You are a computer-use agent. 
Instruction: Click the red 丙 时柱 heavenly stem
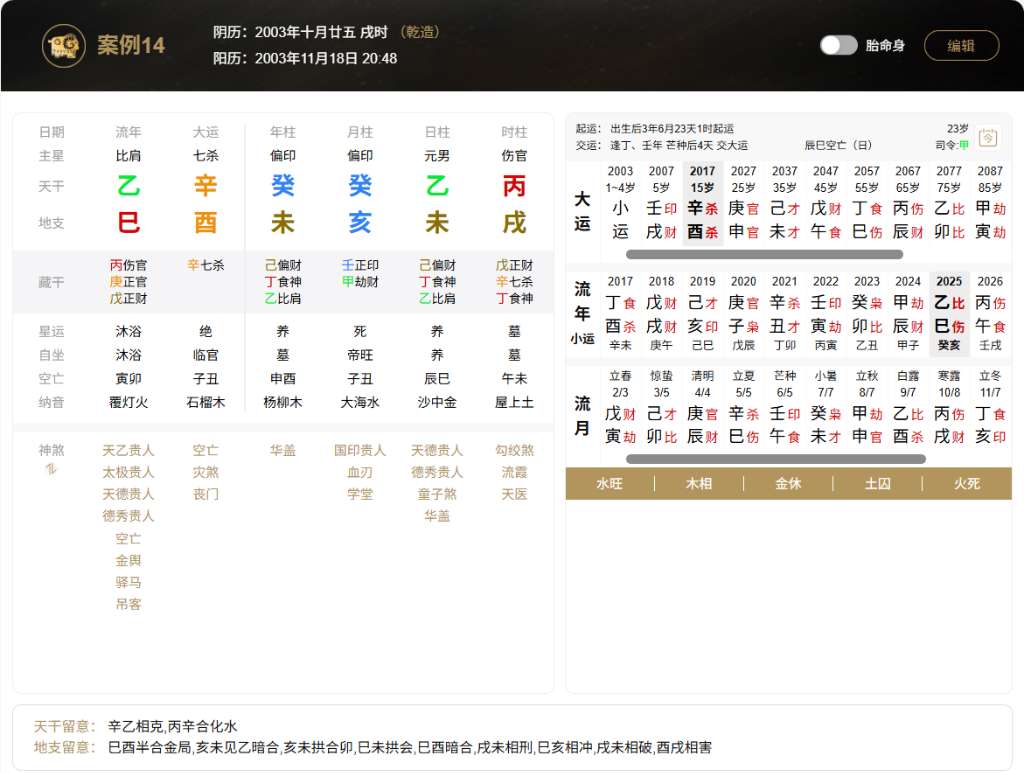[515, 186]
